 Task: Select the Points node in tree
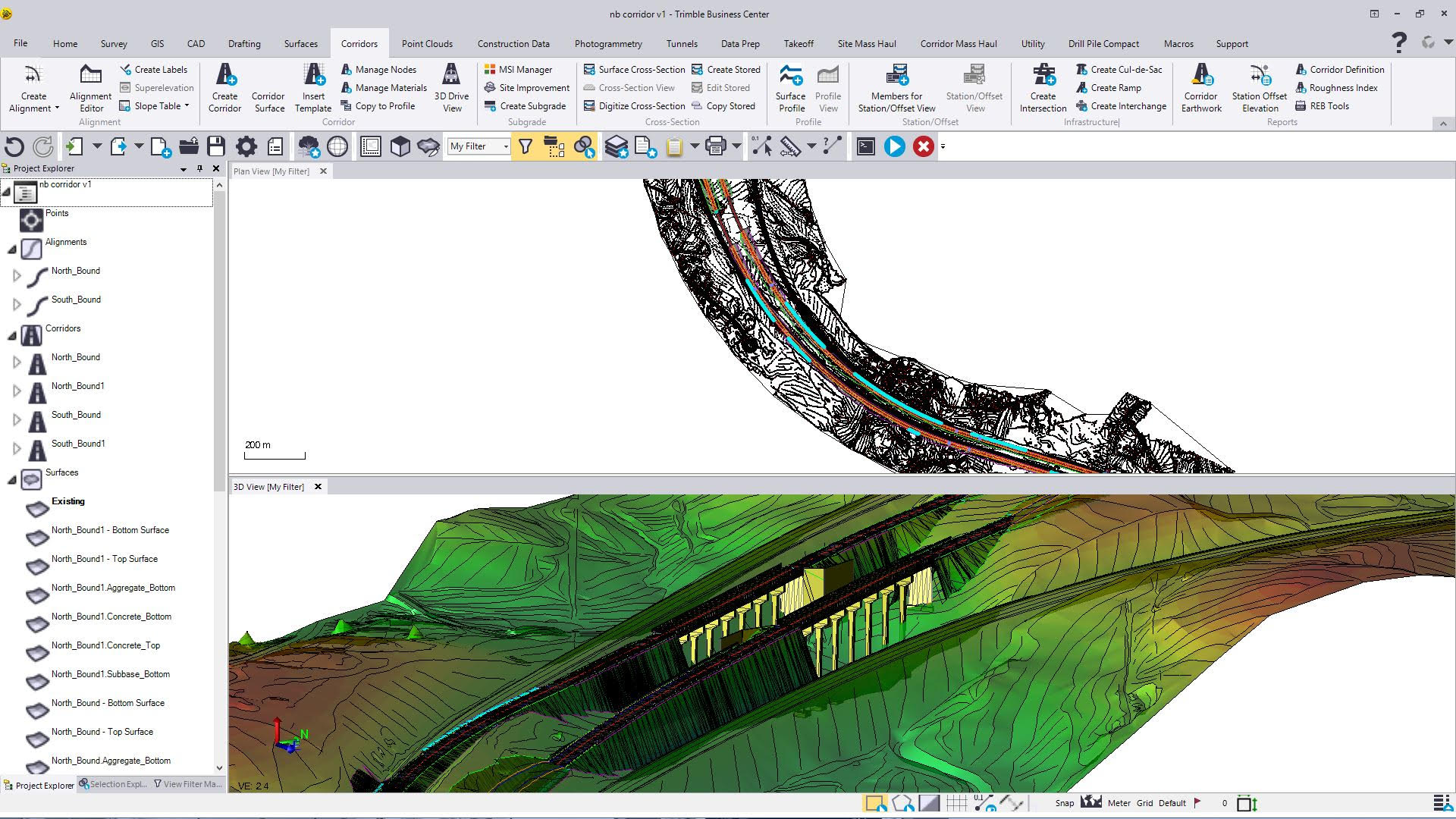[57, 213]
